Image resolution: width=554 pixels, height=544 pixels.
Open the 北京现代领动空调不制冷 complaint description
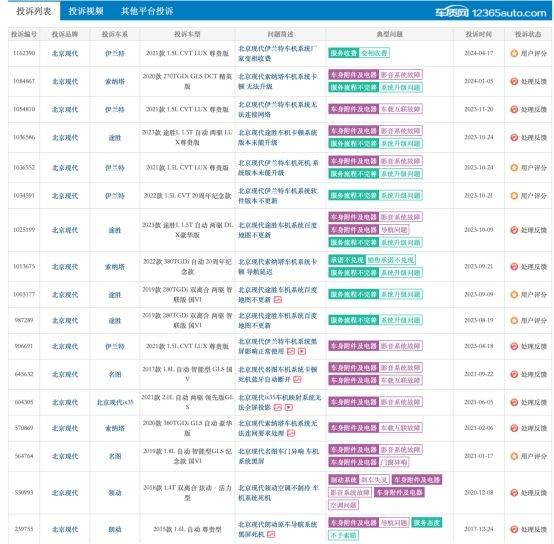pos(278,493)
